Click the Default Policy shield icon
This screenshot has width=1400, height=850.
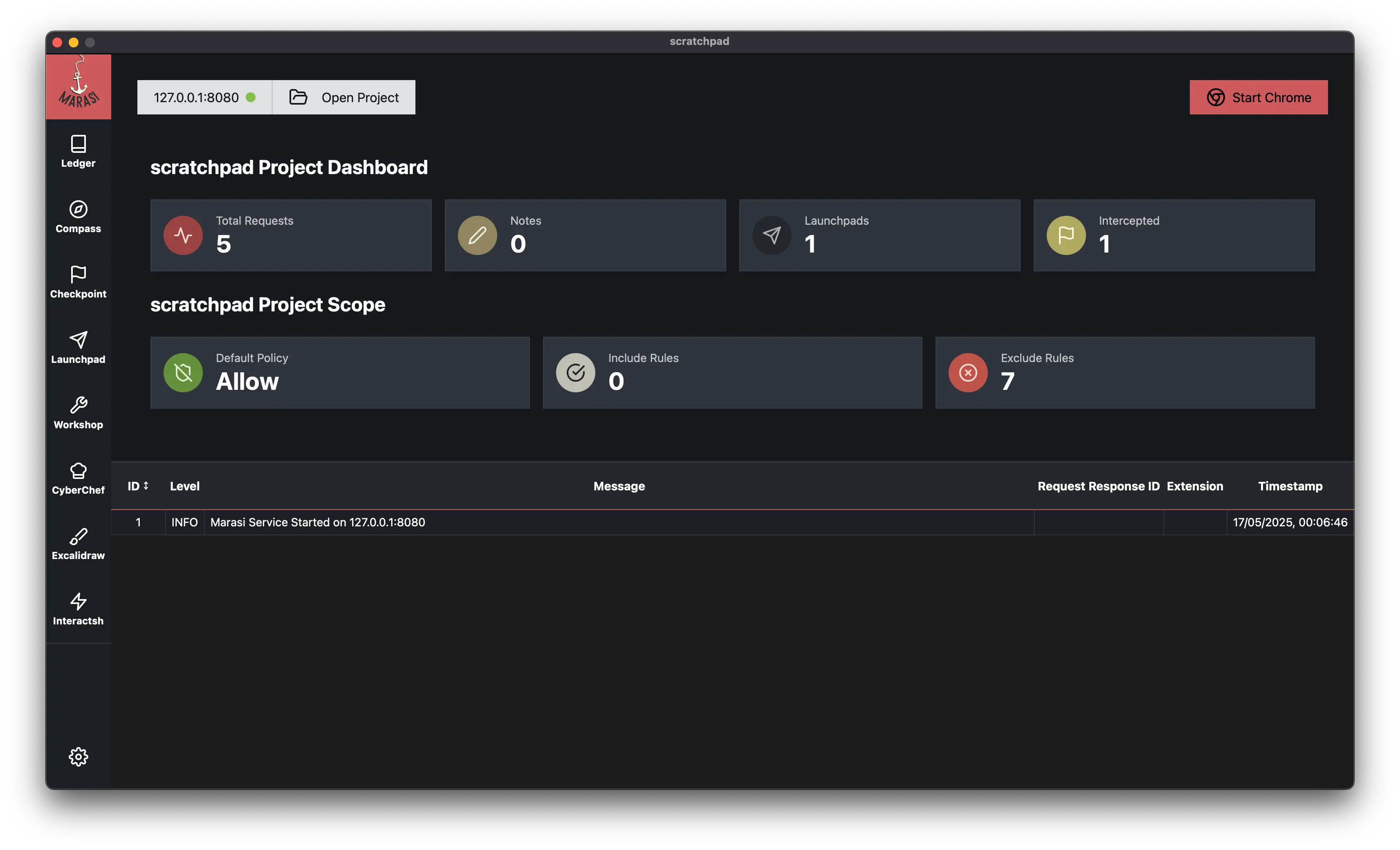182,372
